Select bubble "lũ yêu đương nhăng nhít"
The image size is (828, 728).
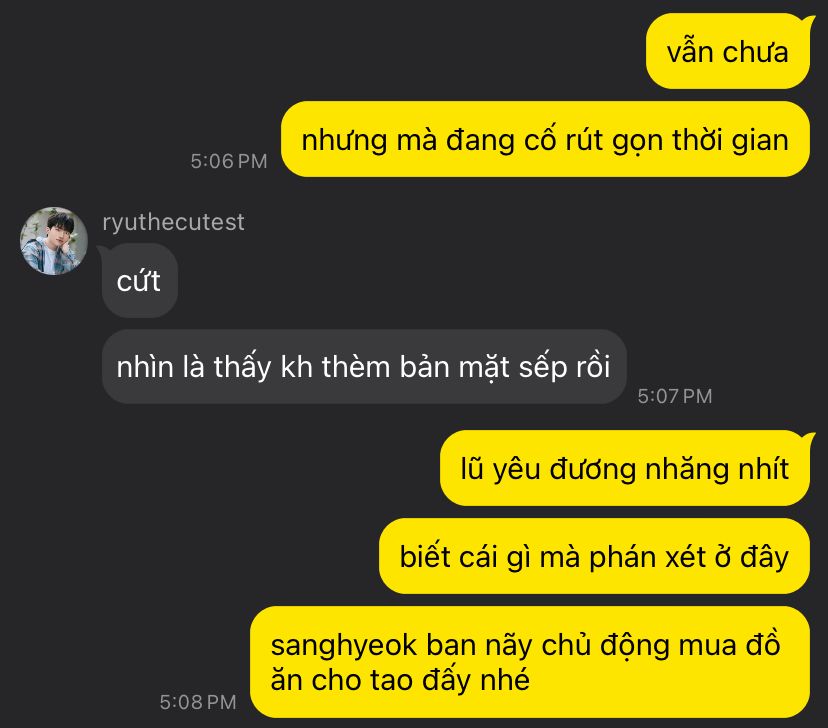[x=625, y=468]
